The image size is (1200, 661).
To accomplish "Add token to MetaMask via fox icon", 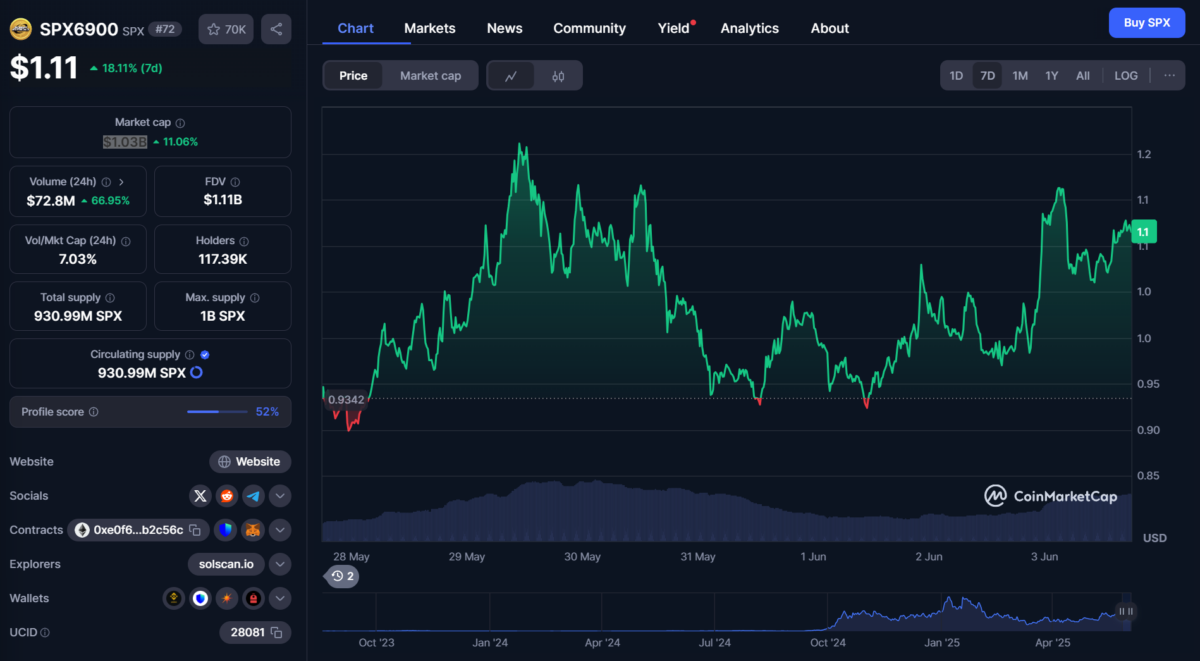I will [253, 530].
